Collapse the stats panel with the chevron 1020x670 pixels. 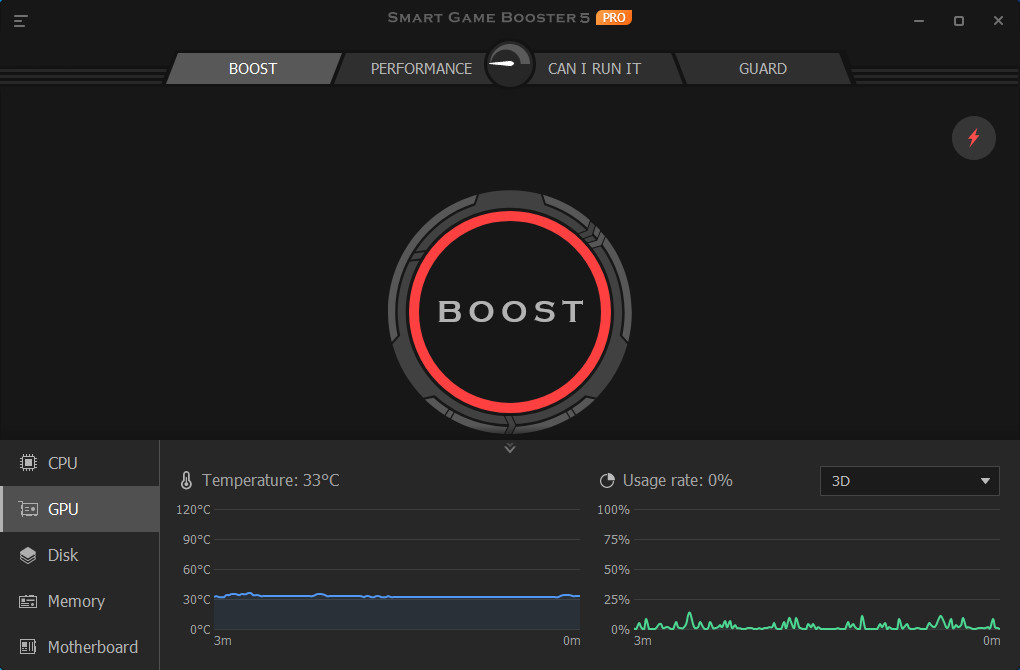pos(510,448)
